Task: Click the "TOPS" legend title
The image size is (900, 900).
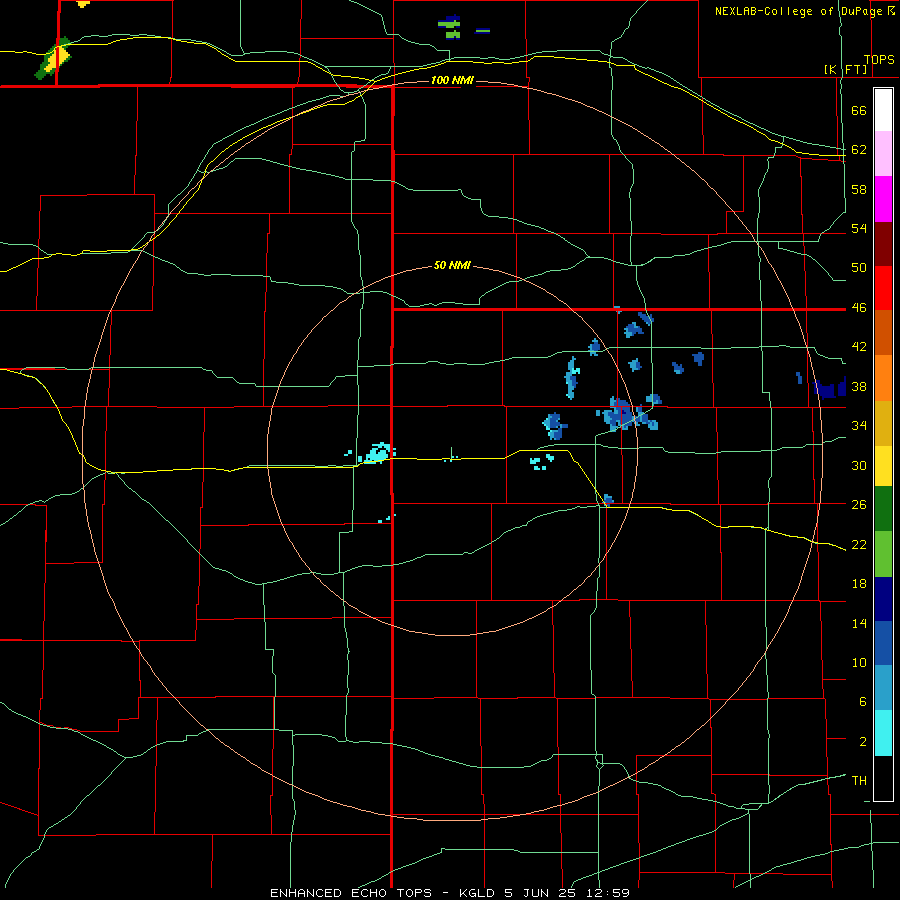Action: tap(879, 59)
